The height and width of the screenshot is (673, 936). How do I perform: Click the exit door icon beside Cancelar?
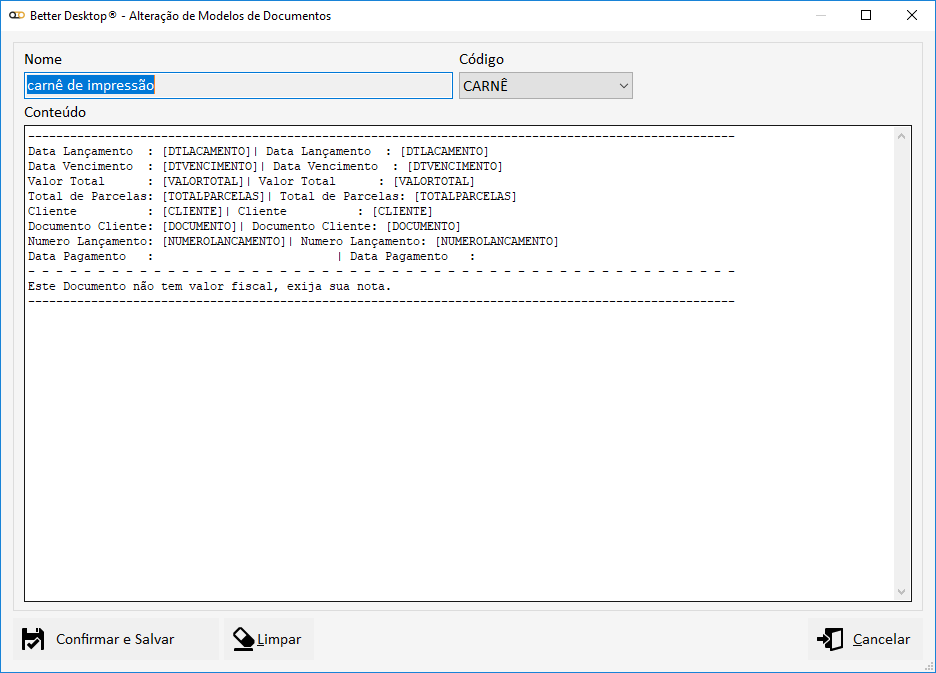(x=830, y=639)
